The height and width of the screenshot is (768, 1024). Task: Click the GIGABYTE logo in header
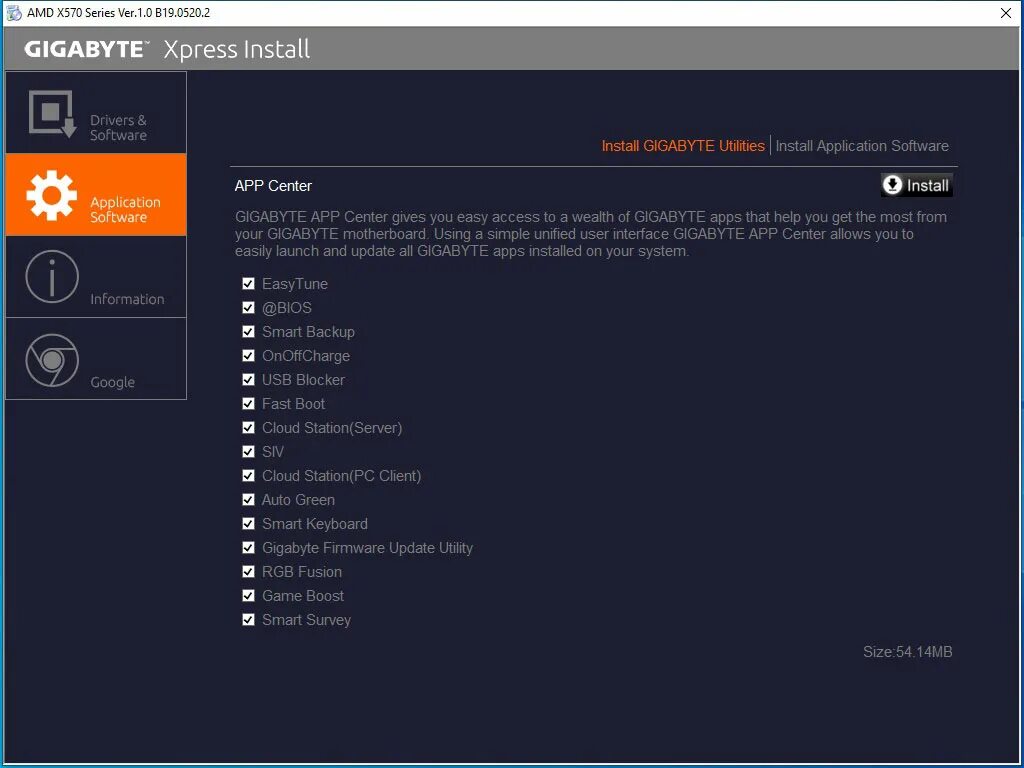86,49
